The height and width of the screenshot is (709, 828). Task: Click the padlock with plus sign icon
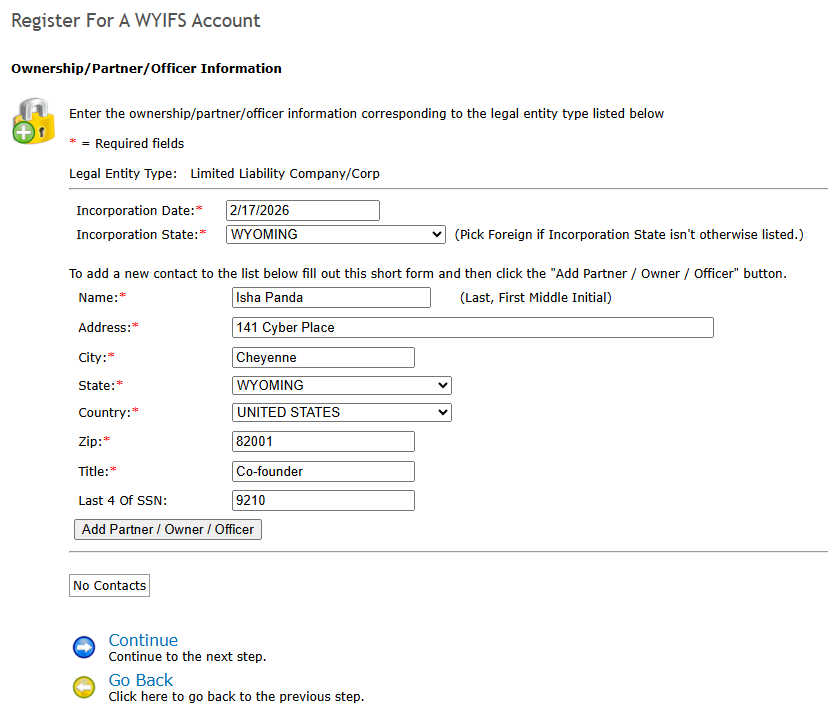[33, 121]
